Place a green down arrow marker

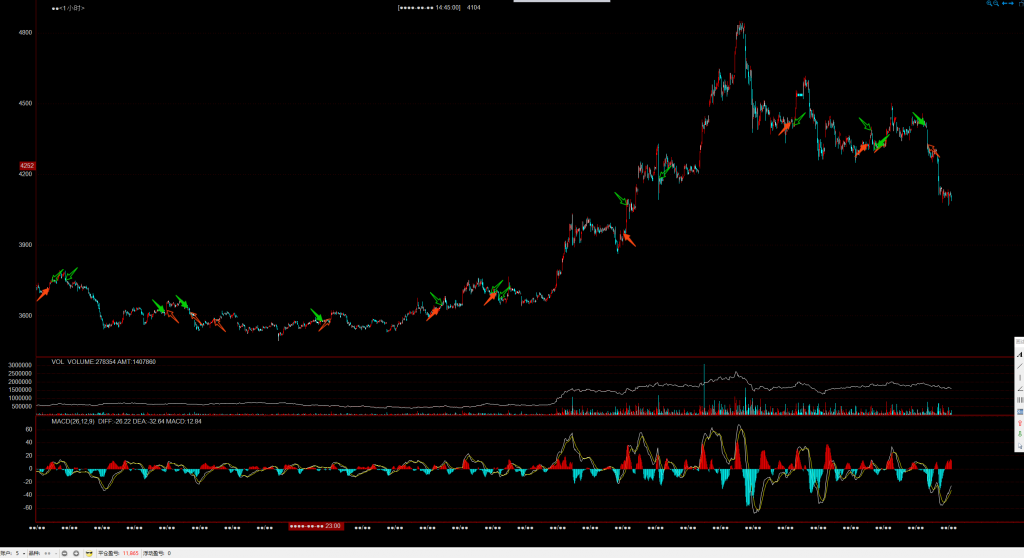[x=1019, y=433]
